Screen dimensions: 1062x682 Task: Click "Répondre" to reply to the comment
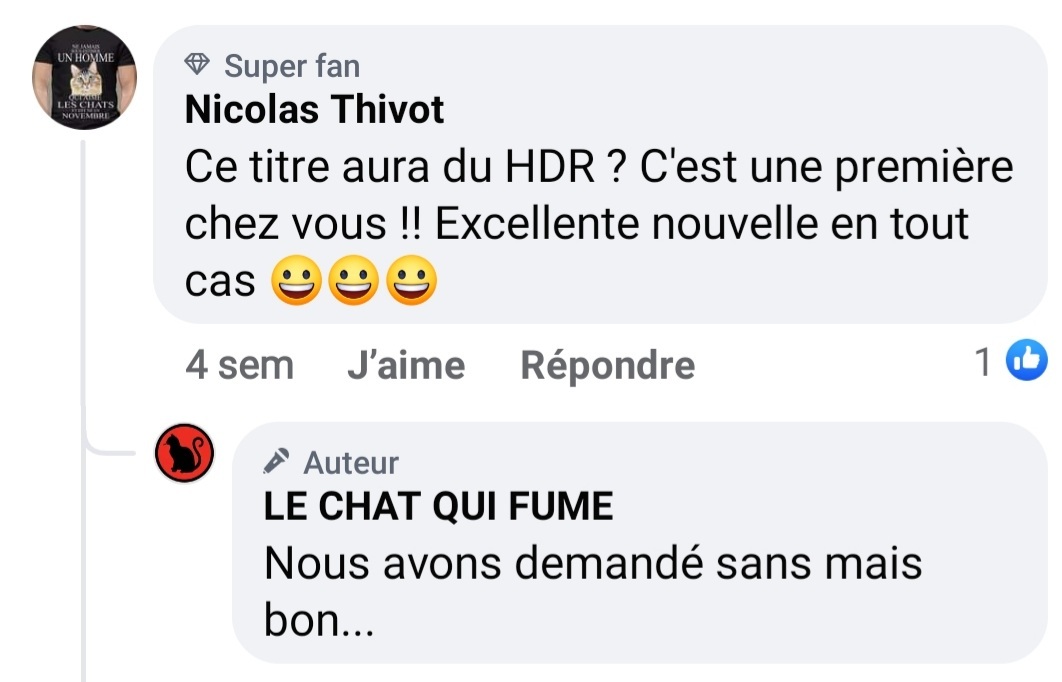coord(607,366)
